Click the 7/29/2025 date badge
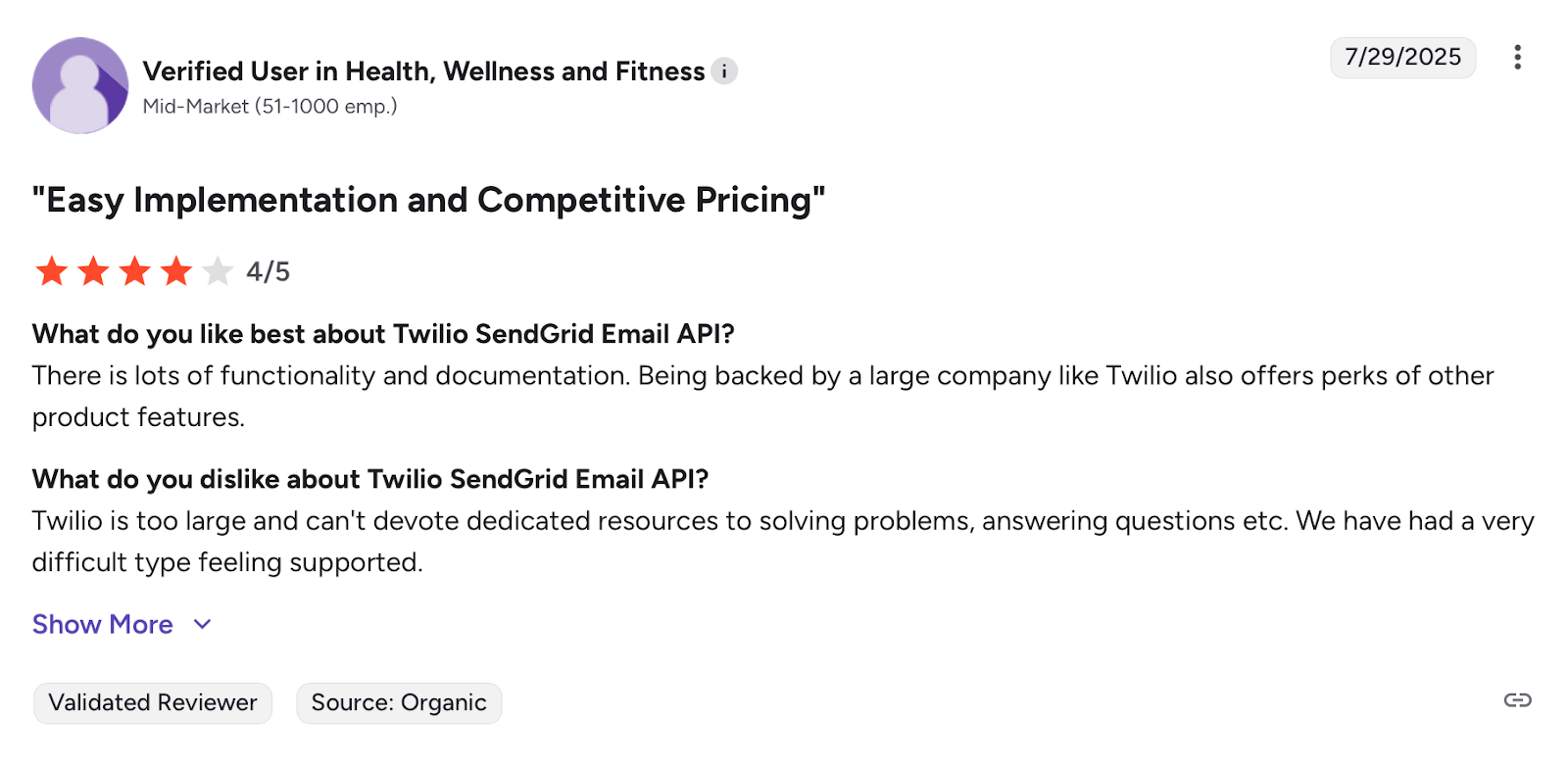Viewport: 1568px width, 764px height. pyautogui.click(x=1402, y=58)
